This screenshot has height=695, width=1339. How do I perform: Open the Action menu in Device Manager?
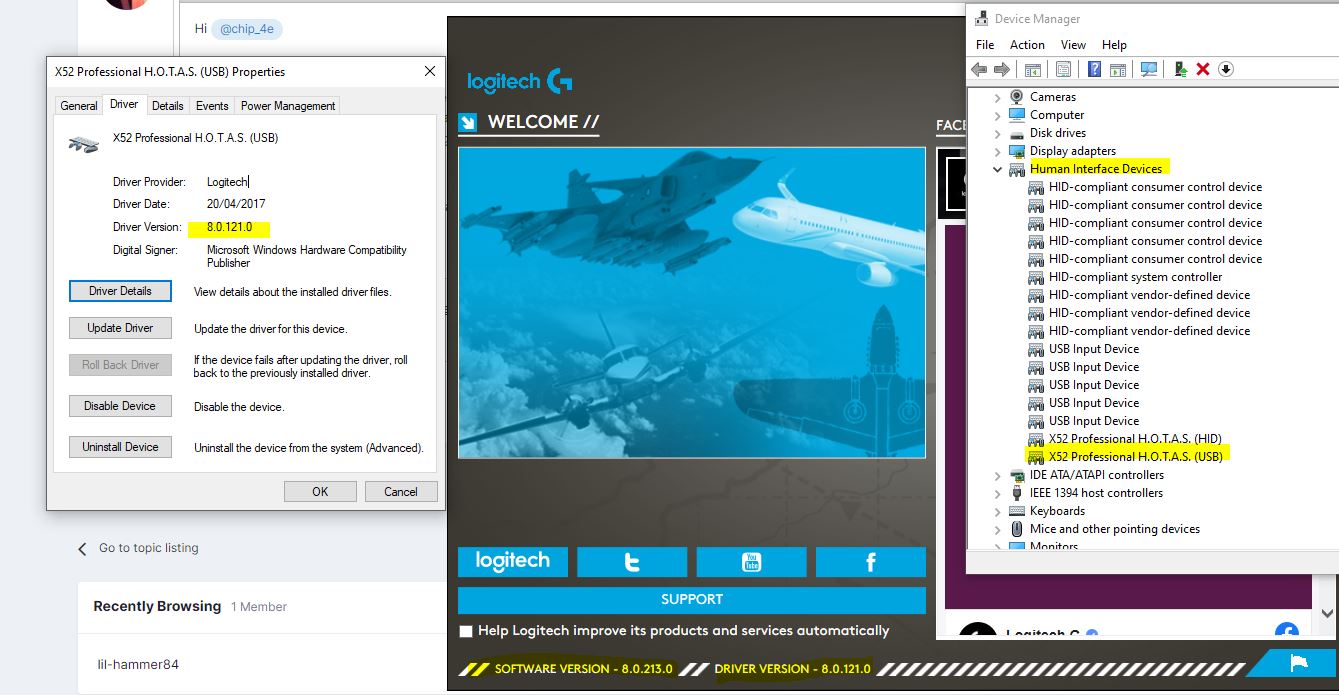coord(1027,45)
